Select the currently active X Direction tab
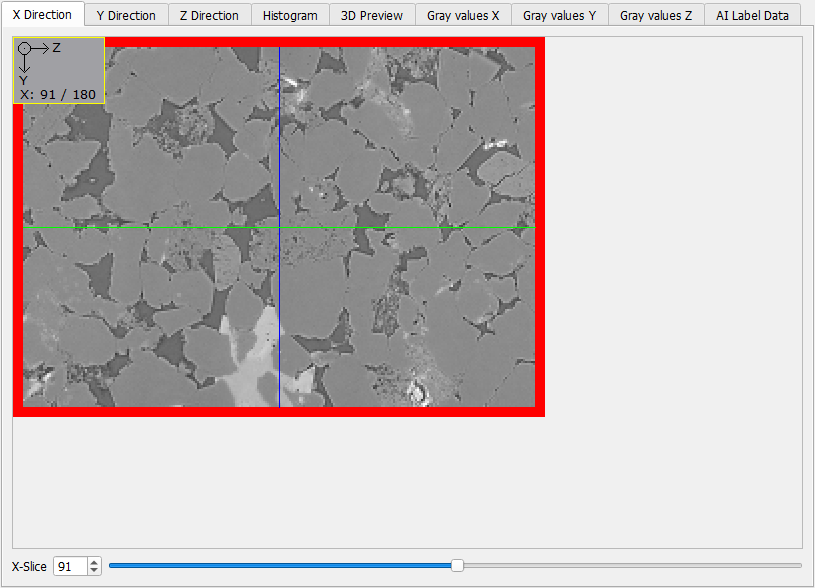This screenshot has height=588, width=815. click(x=43, y=15)
